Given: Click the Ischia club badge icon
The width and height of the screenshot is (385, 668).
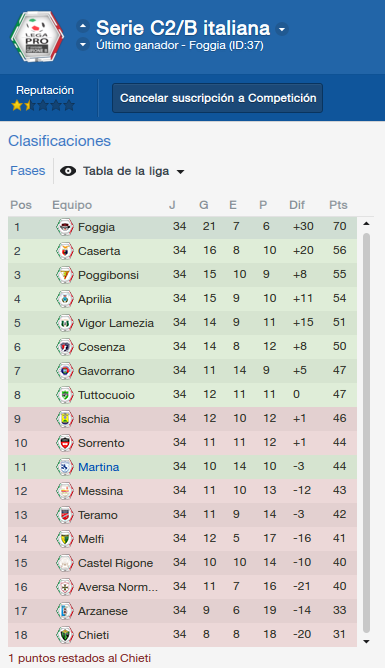Looking at the screenshot, I should (65, 418).
